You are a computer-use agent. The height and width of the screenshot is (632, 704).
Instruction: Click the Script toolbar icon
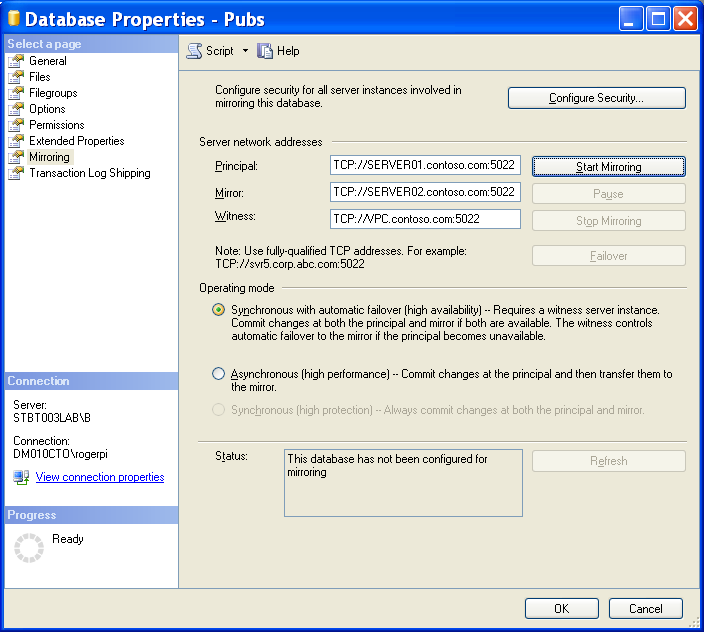coord(195,51)
